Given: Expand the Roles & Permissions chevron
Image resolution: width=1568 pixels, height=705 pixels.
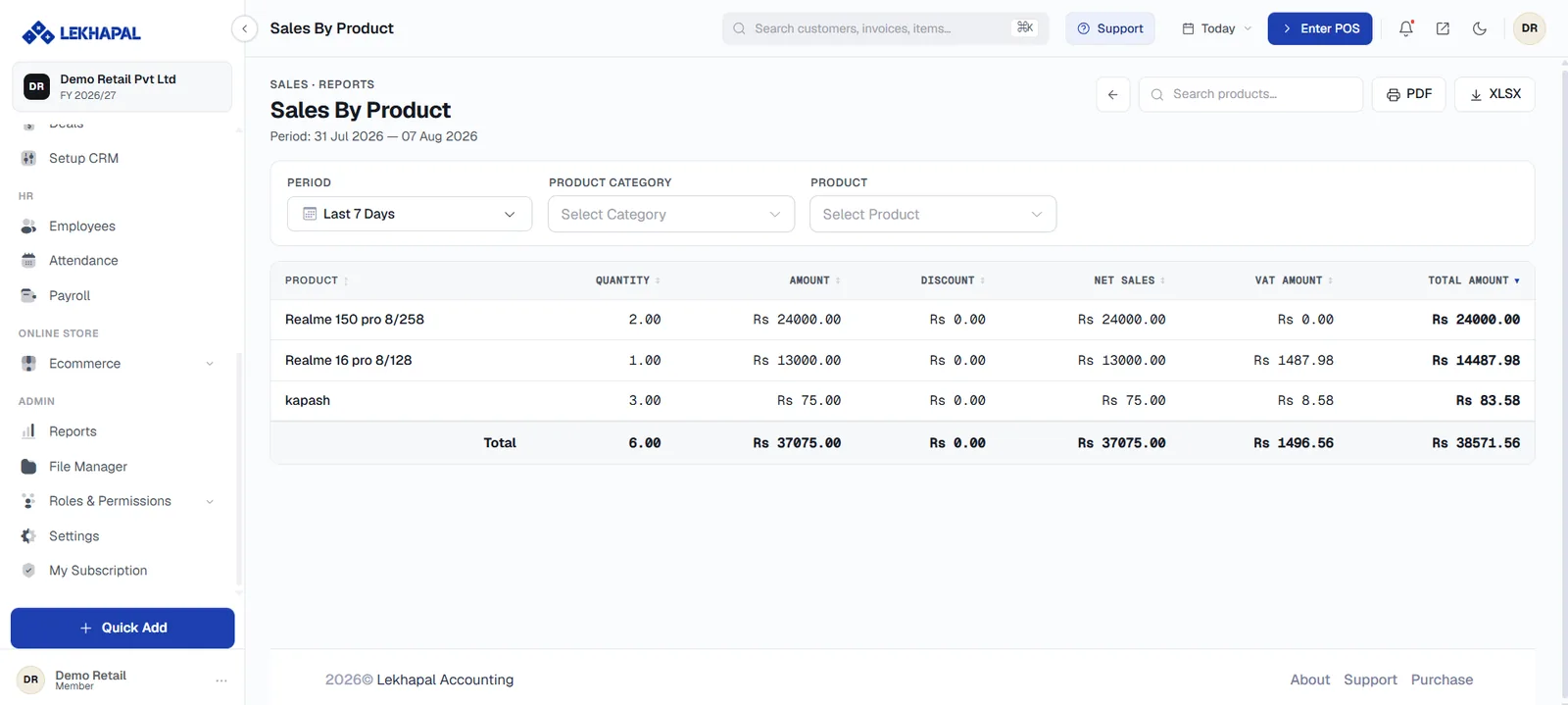Looking at the screenshot, I should [x=210, y=501].
